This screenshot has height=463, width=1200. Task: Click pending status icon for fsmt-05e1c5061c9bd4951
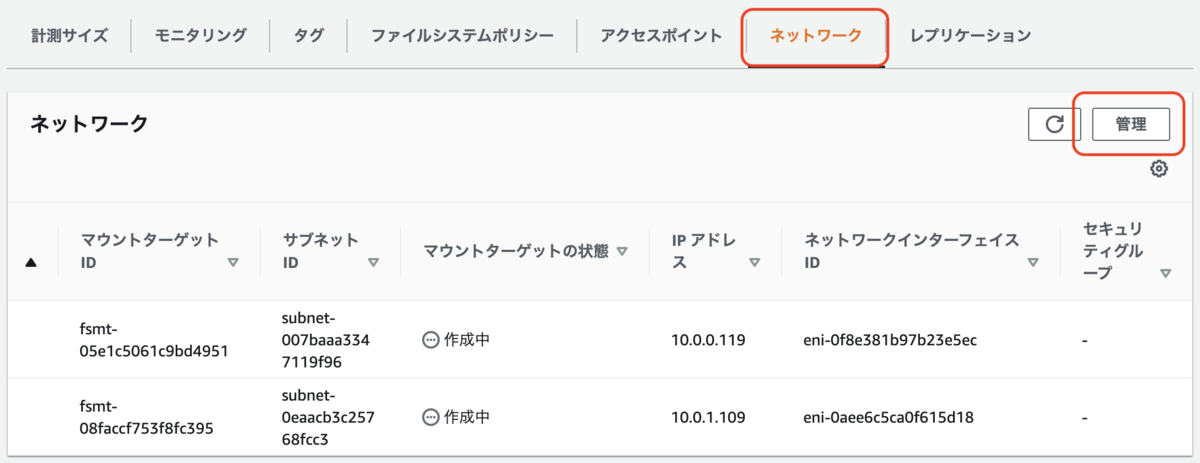click(x=431, y=340)
